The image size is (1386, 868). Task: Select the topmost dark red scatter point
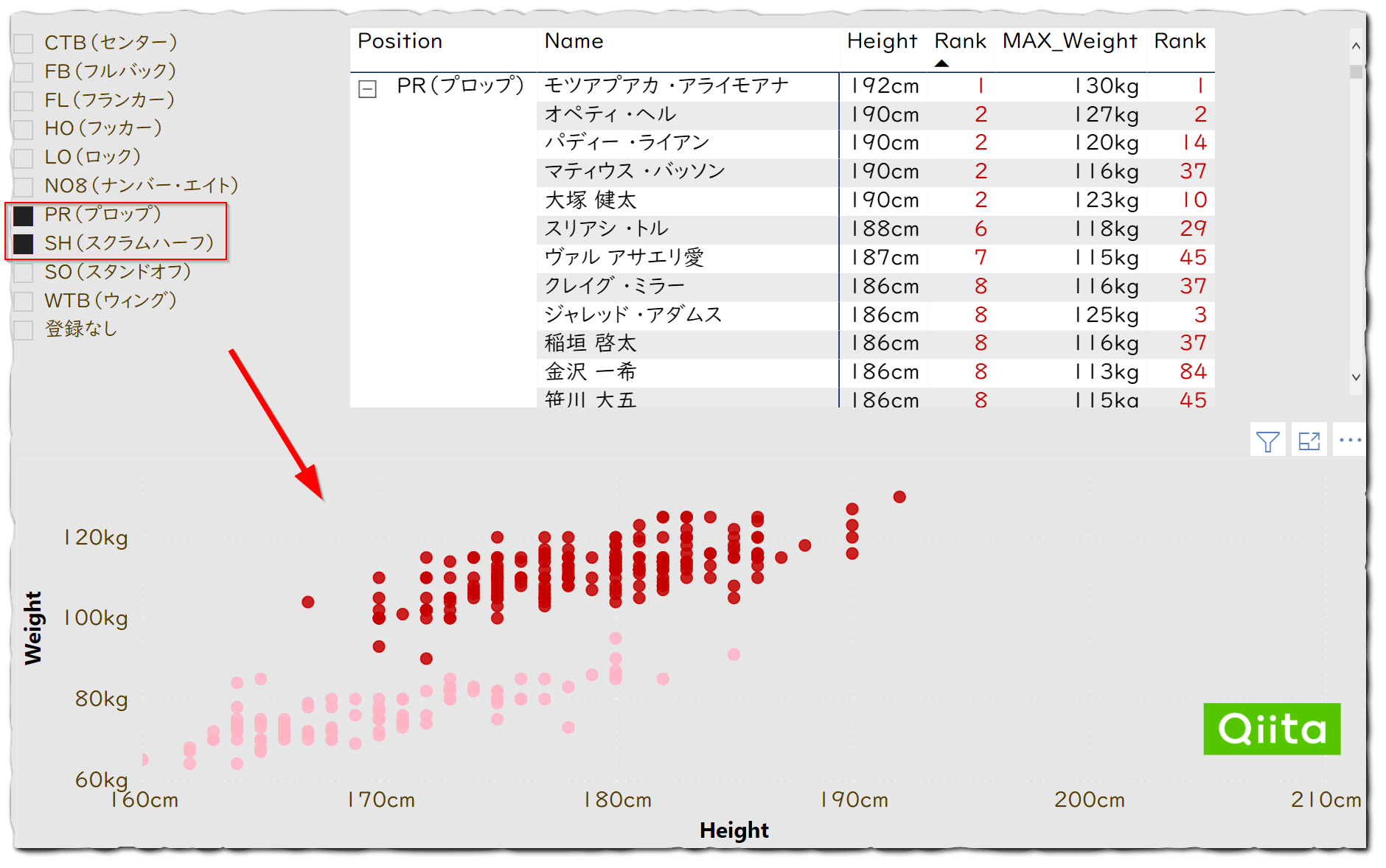pos(899,497)
